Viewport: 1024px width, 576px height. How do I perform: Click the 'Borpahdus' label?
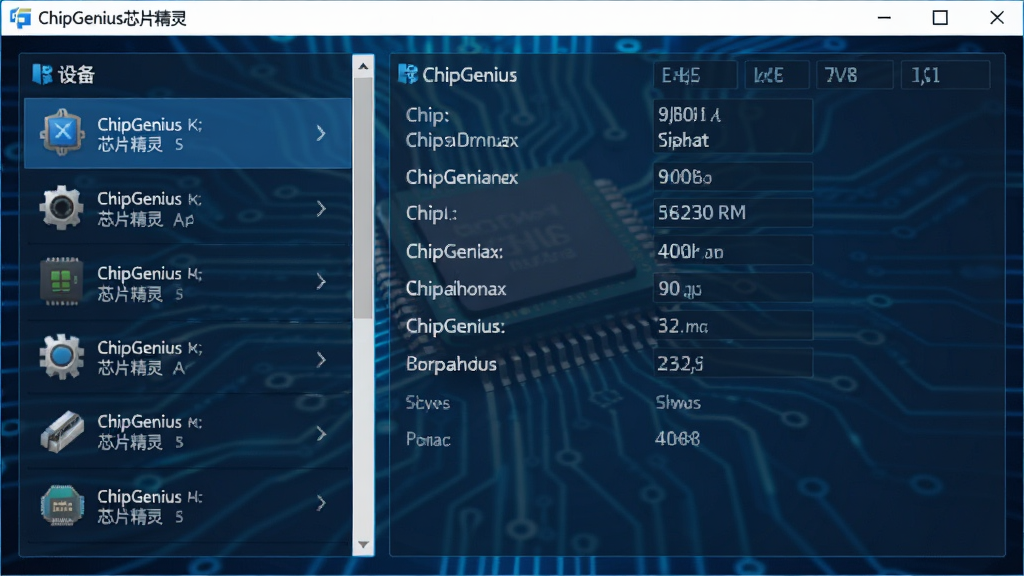(451, 364)
